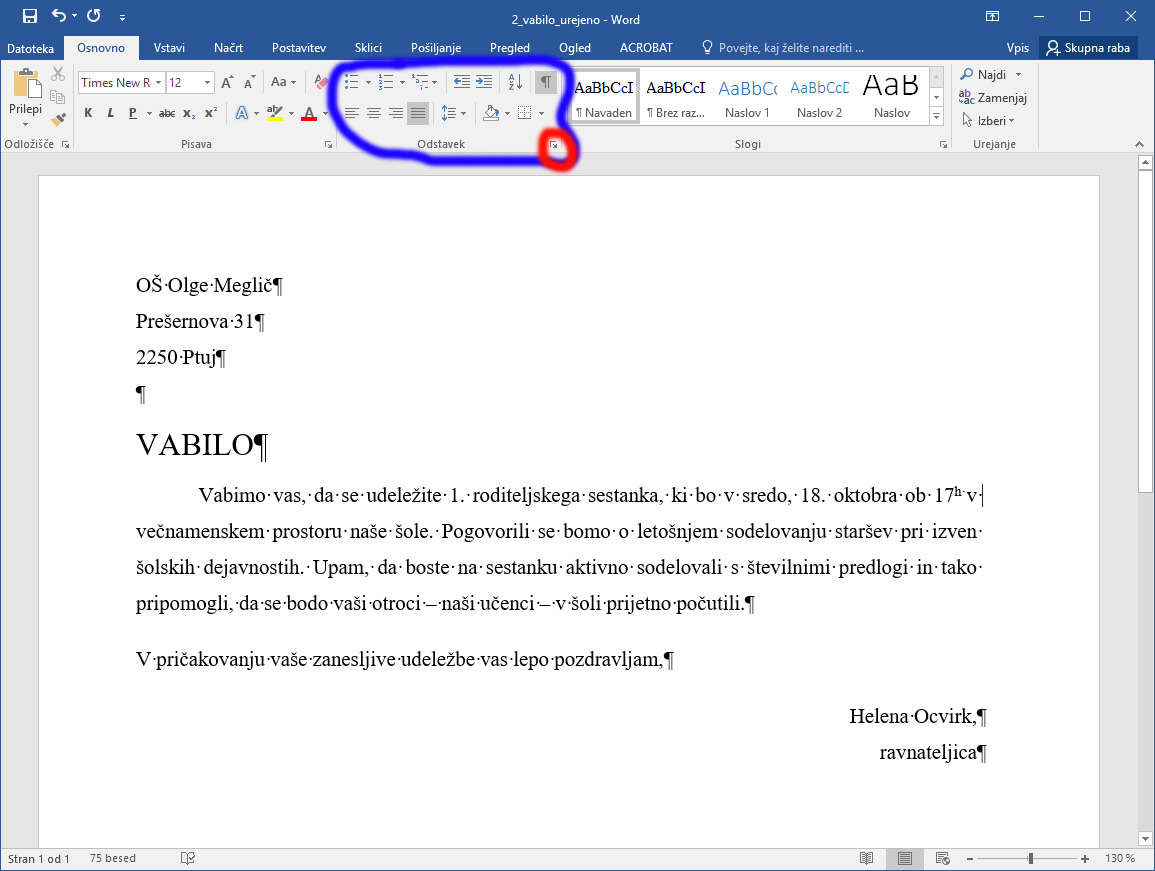Open the Times New Roman font name dropdown
This screenshot has height=871, width=1155.
[x=158, y=83]
